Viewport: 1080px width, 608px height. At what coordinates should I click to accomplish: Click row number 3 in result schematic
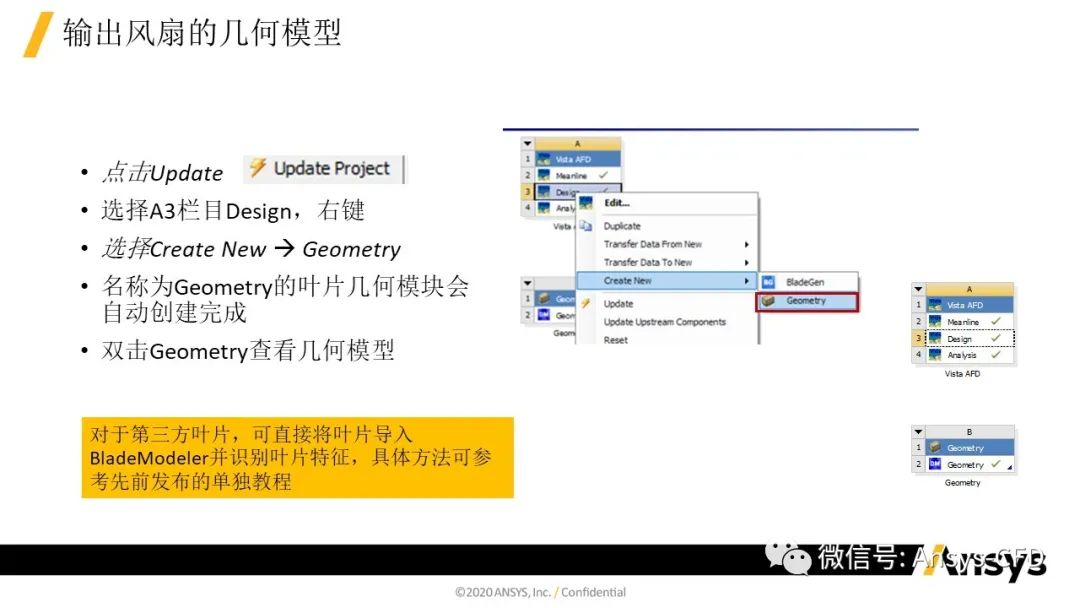(918, 338)
